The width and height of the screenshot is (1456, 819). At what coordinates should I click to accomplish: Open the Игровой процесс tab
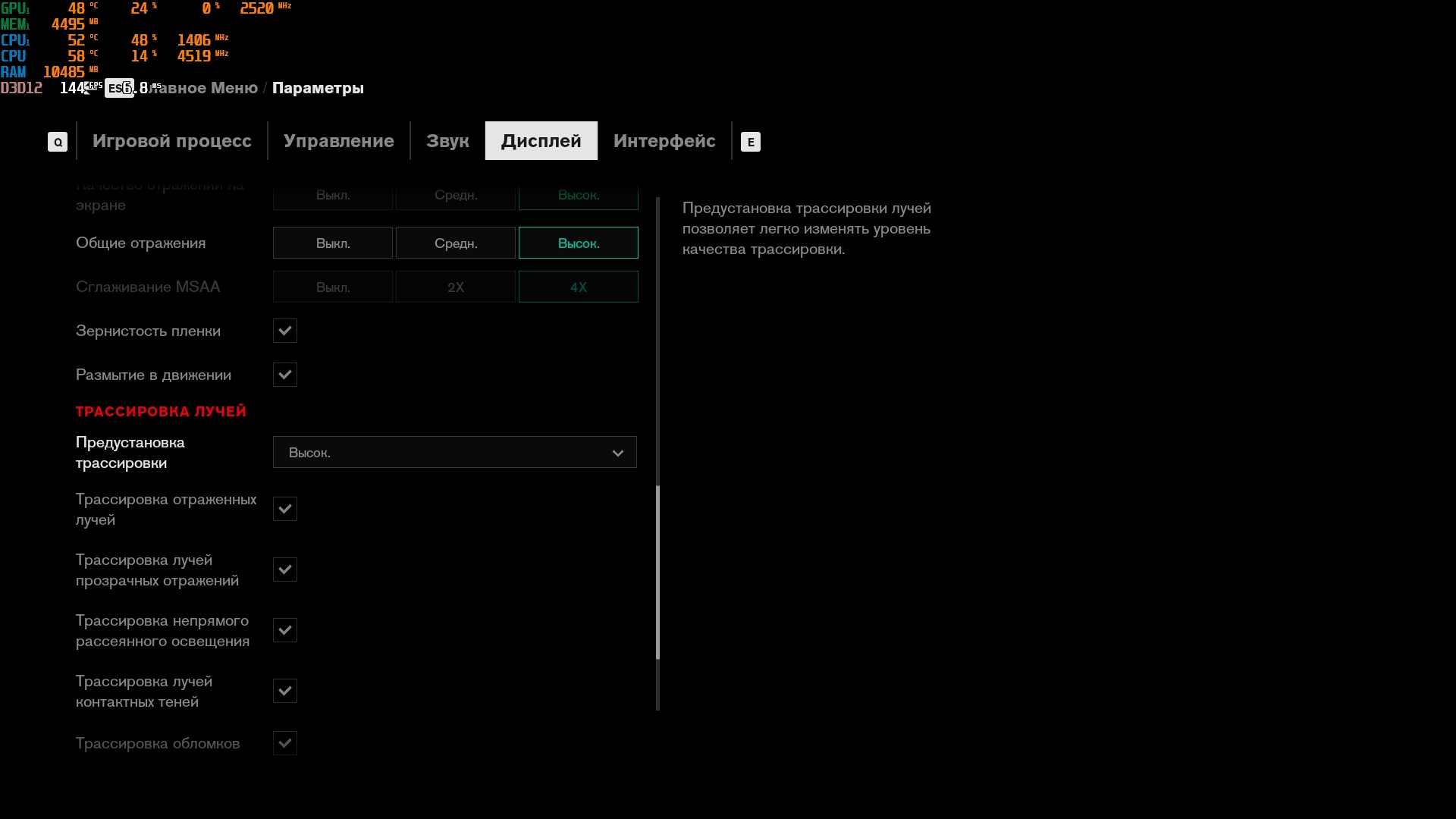[x=172, y=141]
